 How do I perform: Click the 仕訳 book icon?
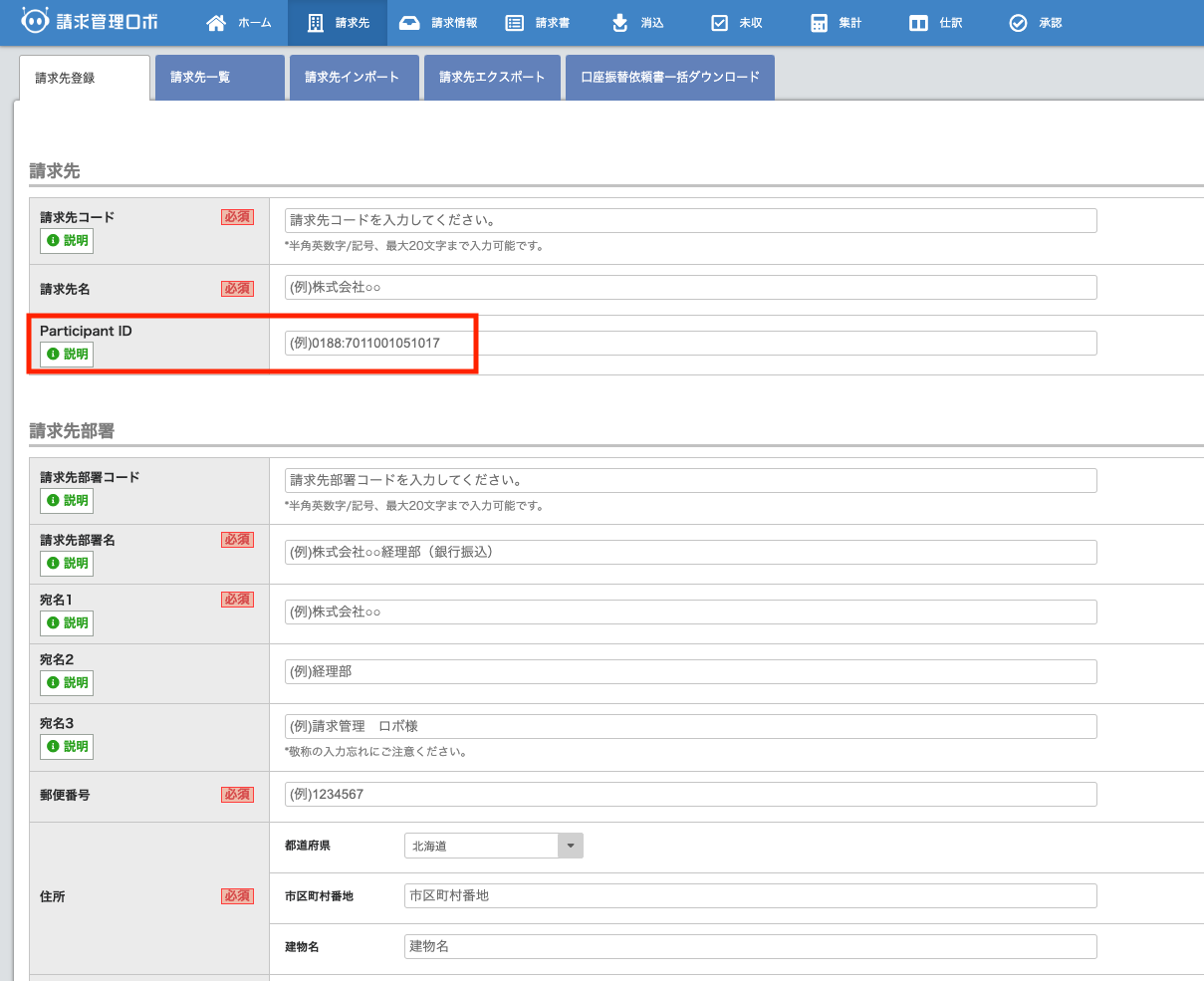click(x=918, y=23)
